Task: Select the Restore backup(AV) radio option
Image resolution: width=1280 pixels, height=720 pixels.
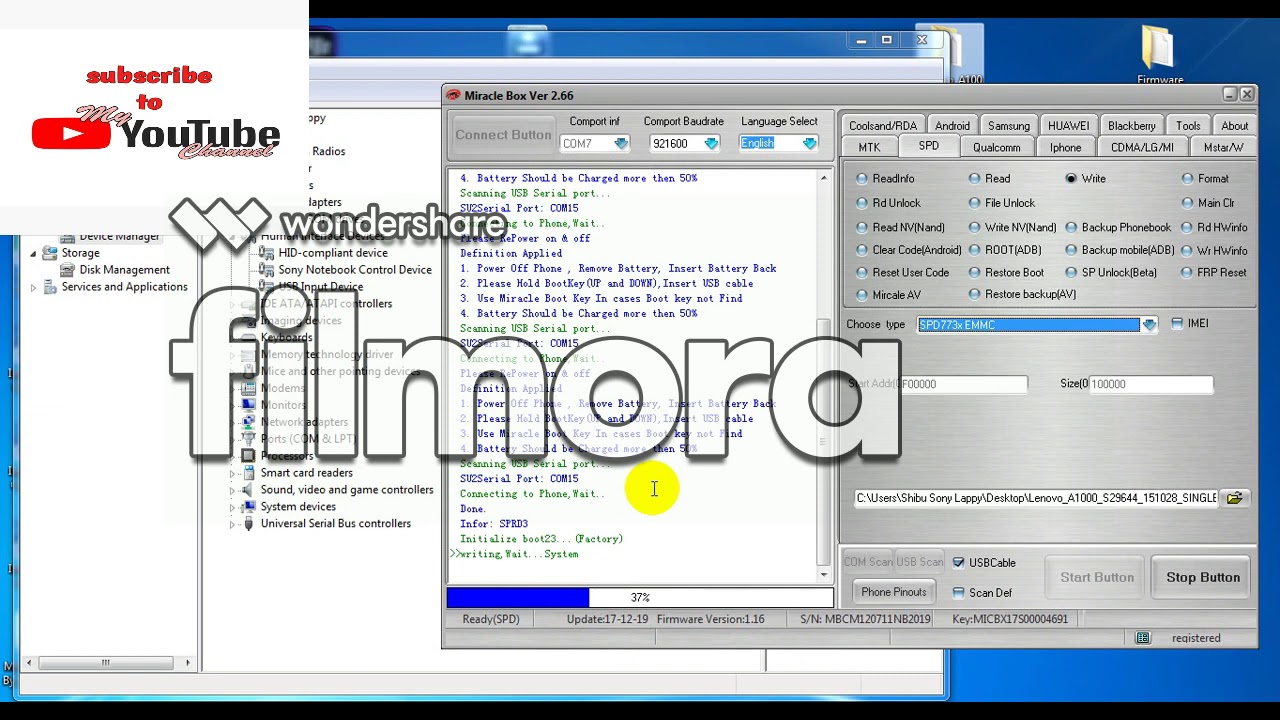Action: 974,294
